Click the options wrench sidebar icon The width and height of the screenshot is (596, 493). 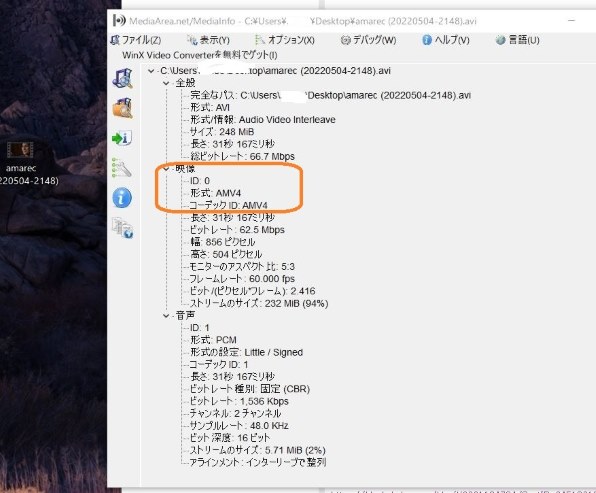(122, 168)
